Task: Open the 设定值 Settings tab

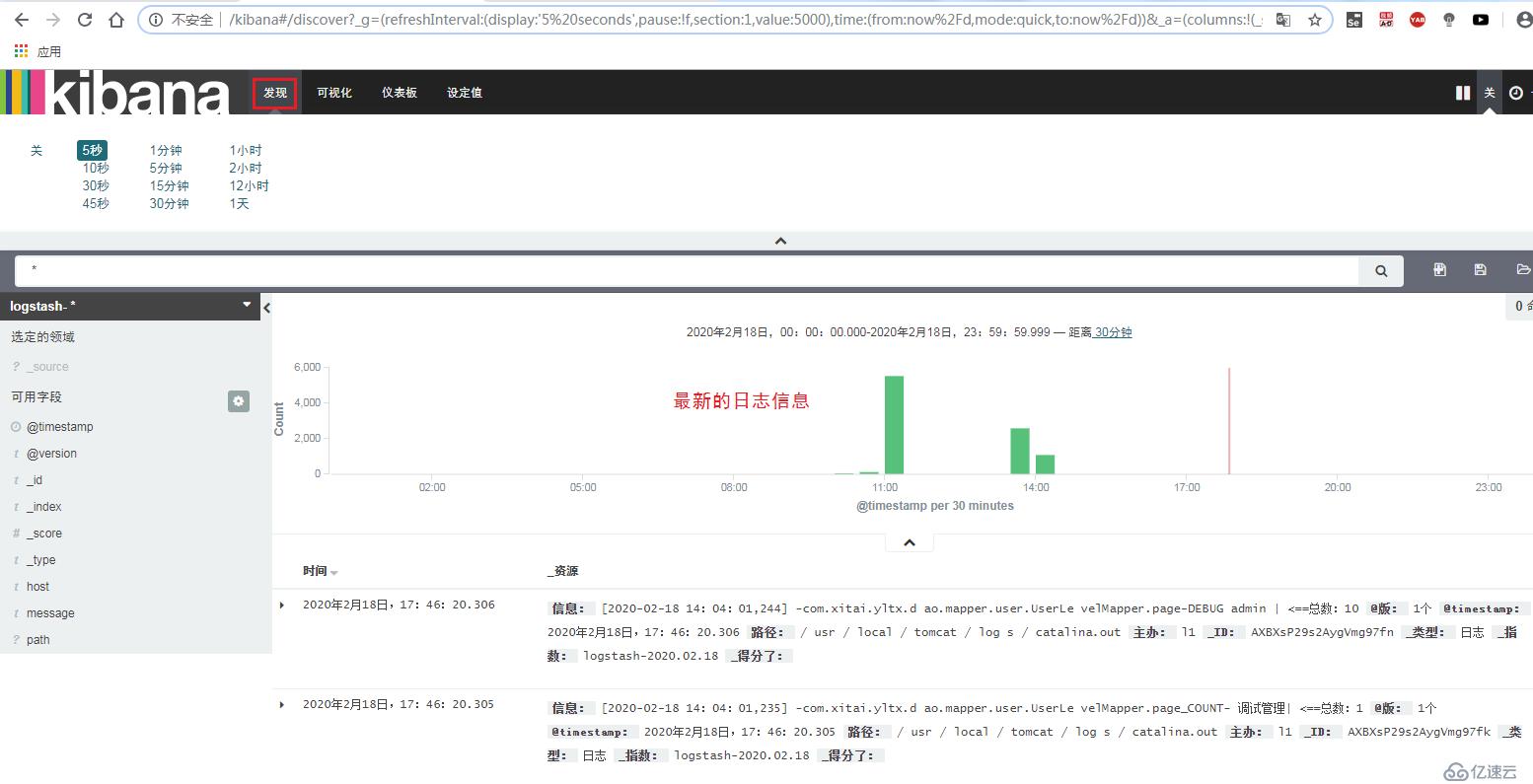Action: (465, 93)
